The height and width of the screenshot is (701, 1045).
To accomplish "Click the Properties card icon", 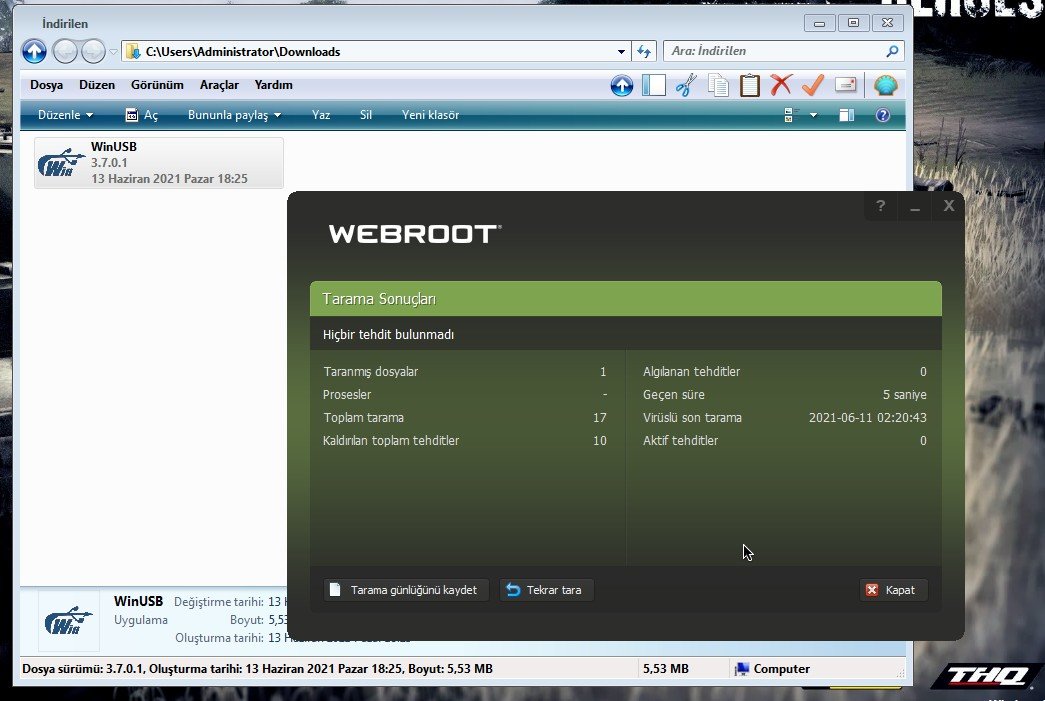I will tap(845, 85).
